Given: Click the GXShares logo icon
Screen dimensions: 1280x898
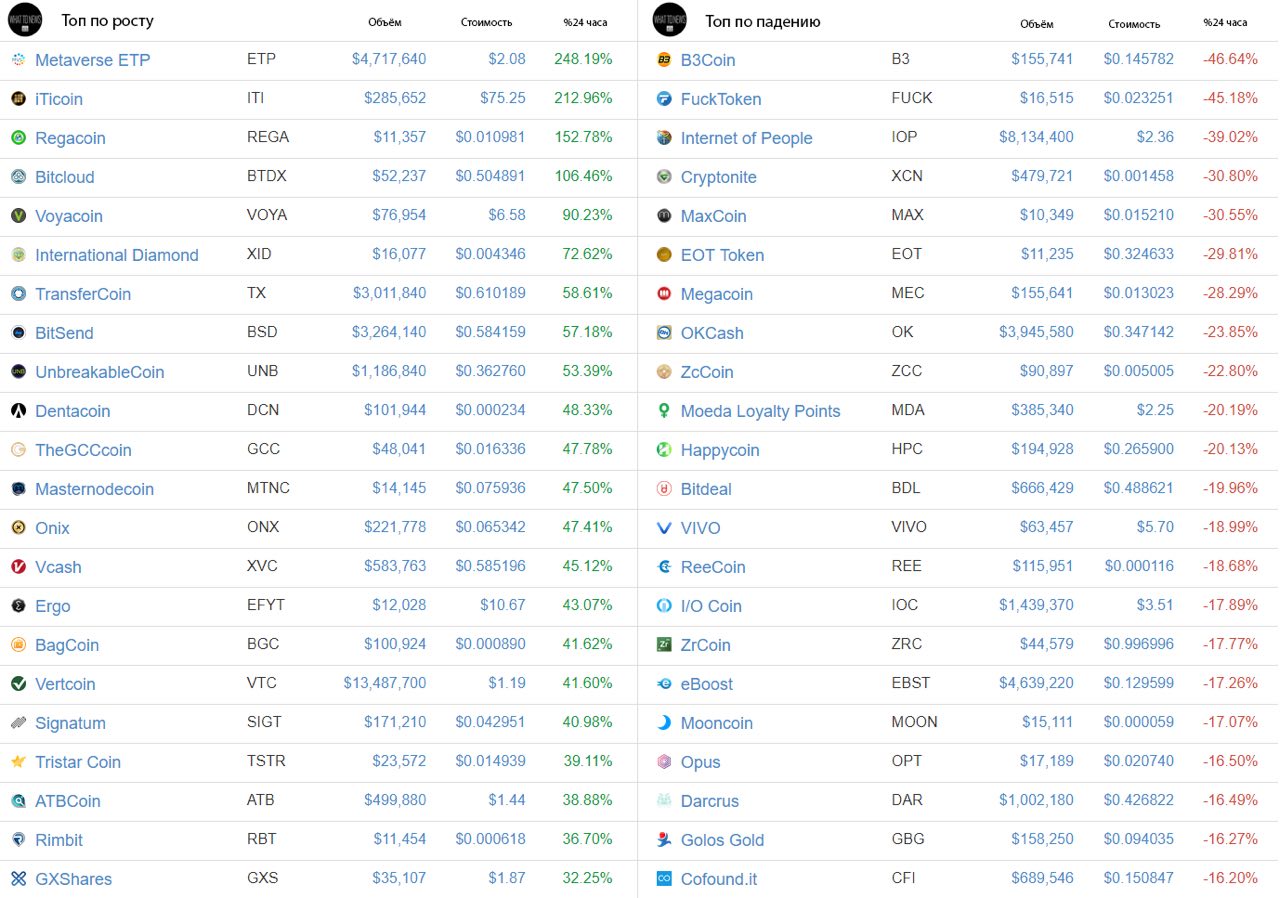Looking at the screenshot, I should [18, 879].
